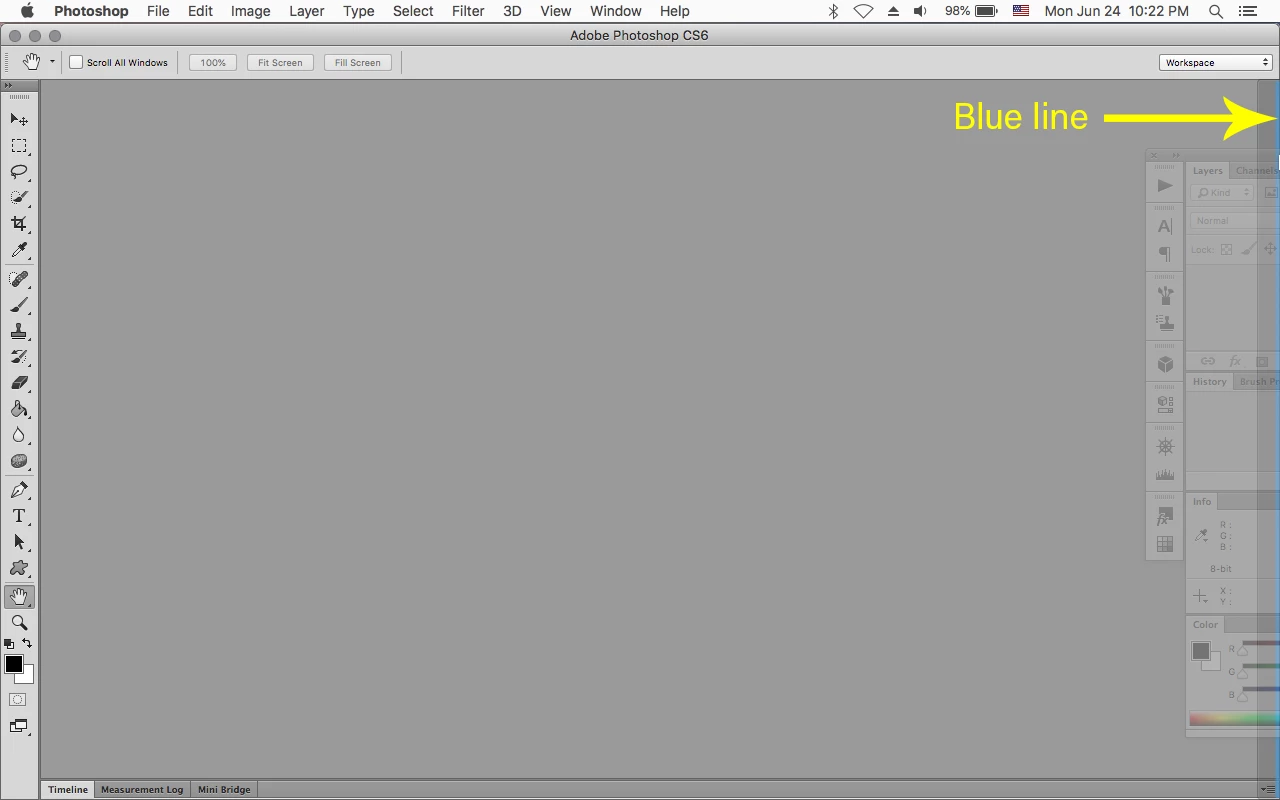Select the History Brush tool
The height and width of the screenshot is (800, 1280).
click(x=19, y=357)
